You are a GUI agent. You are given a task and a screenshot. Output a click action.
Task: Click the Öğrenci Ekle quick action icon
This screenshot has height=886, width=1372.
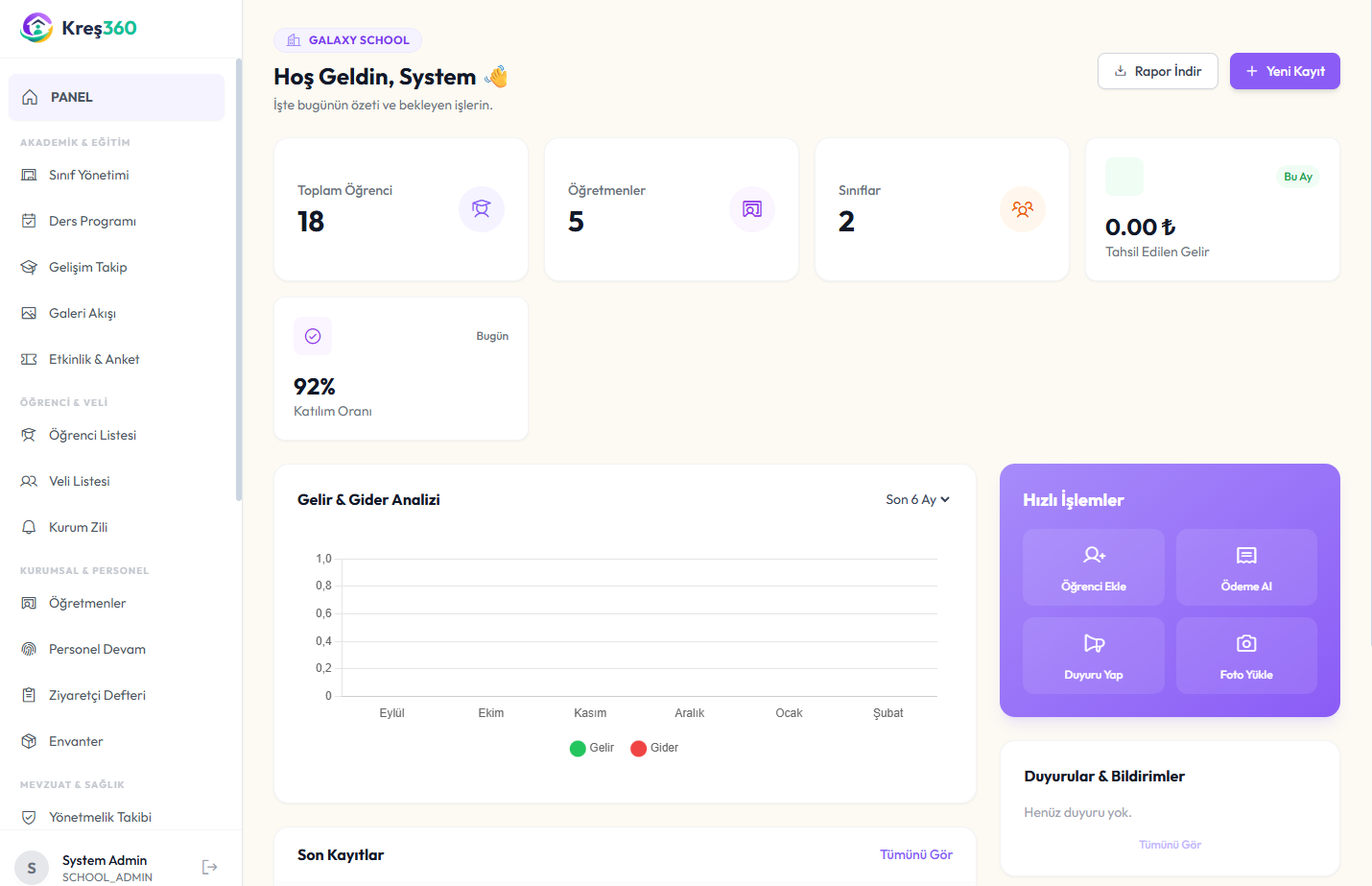click(x=1094, y=555)
